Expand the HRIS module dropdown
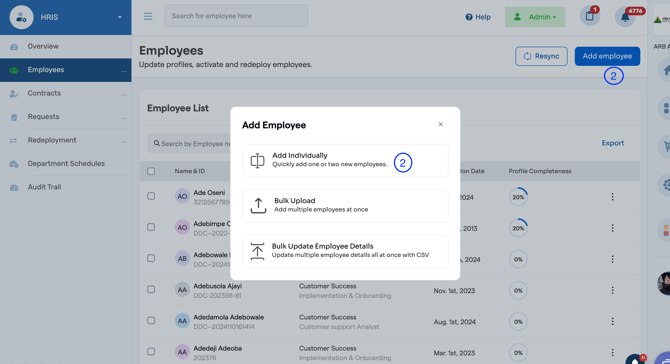This screenshot has height=364, width=670. click(x=120, y=17)
